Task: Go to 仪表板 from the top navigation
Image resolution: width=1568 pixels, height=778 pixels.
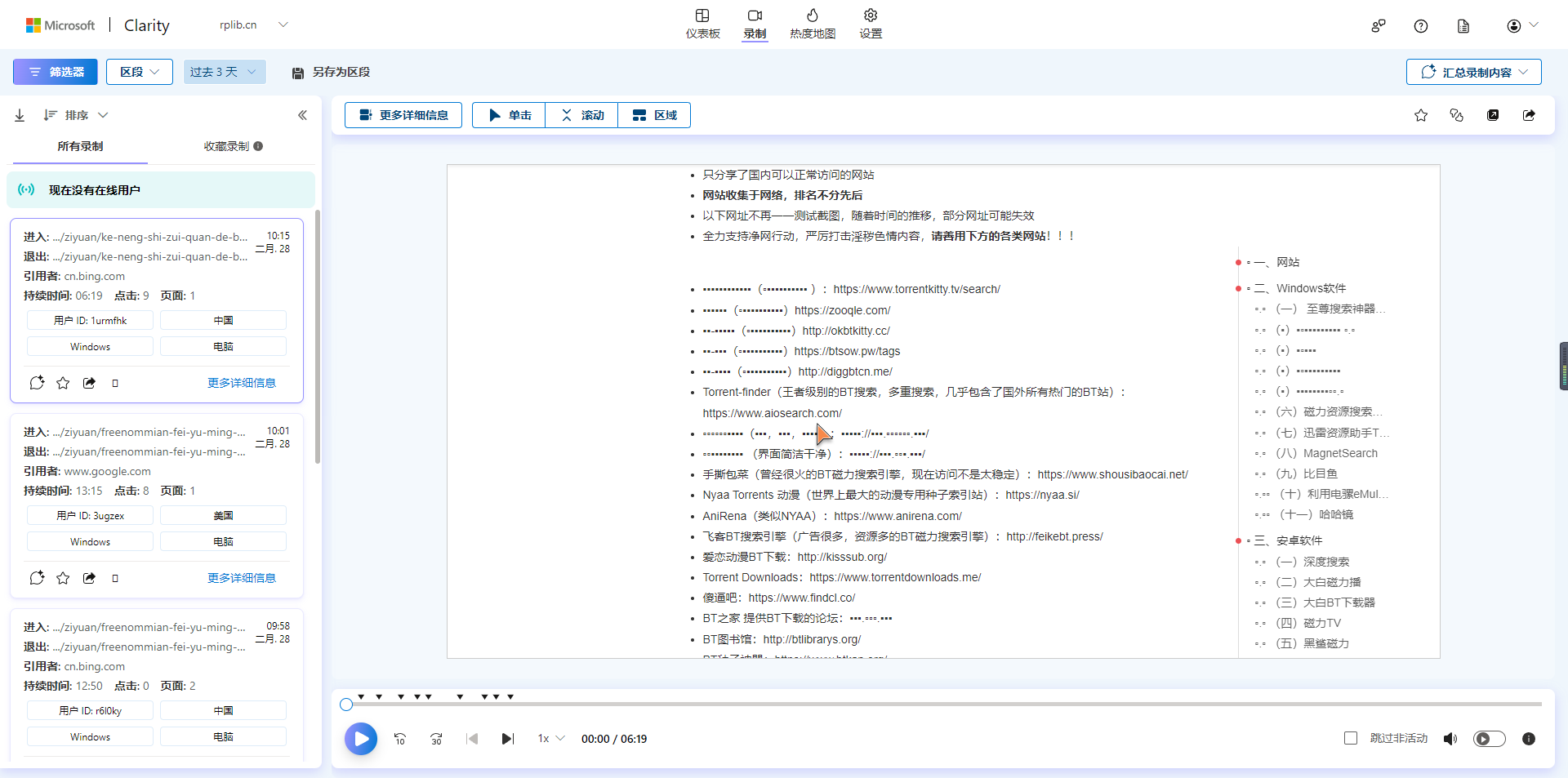Action: click(703, 24)
